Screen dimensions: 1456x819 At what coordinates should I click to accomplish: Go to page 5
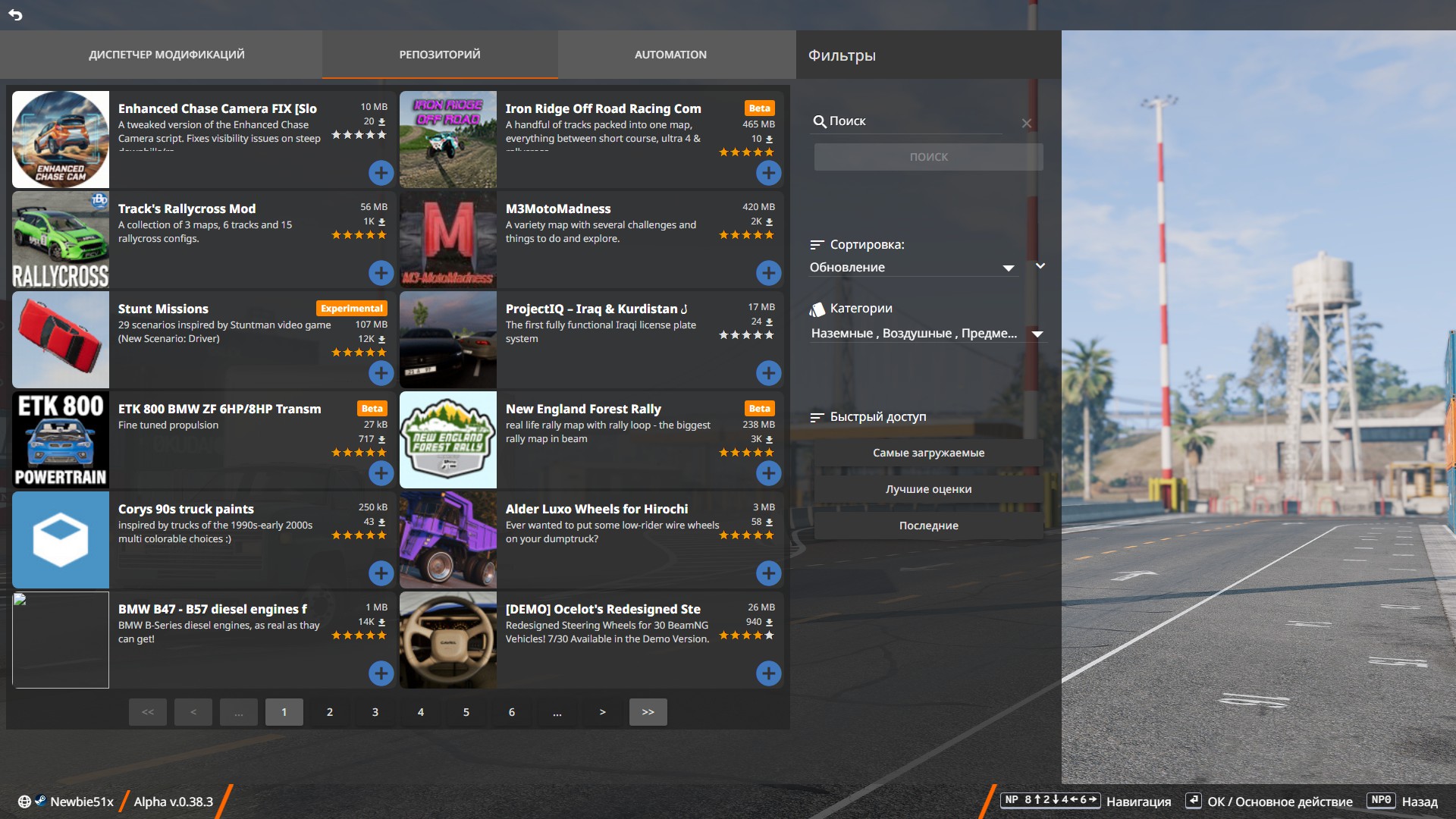(x=466, y=712)
